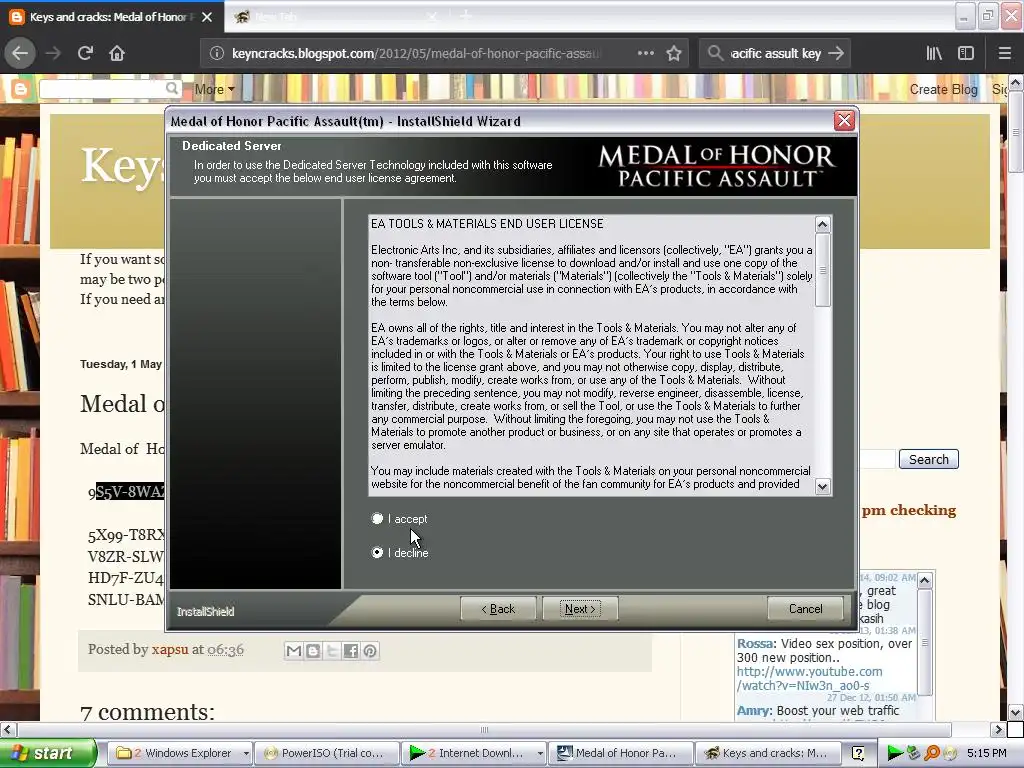Viewport: 1024px width, 768px height.
Task: Go back in the Firefox browser
Action: 20,53
